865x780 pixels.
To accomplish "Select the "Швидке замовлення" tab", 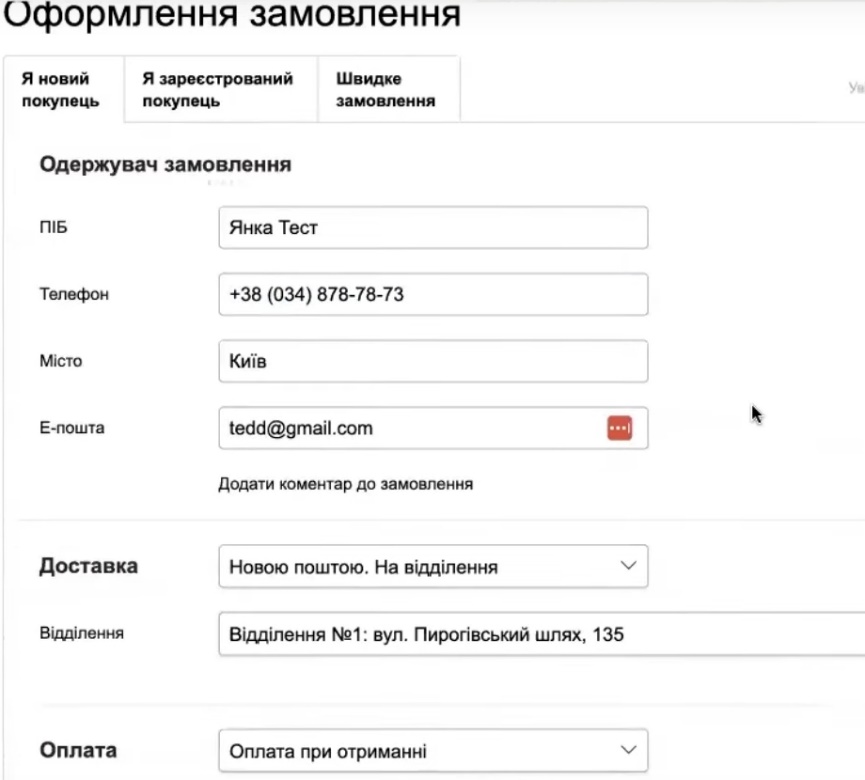I will point(385,90).
